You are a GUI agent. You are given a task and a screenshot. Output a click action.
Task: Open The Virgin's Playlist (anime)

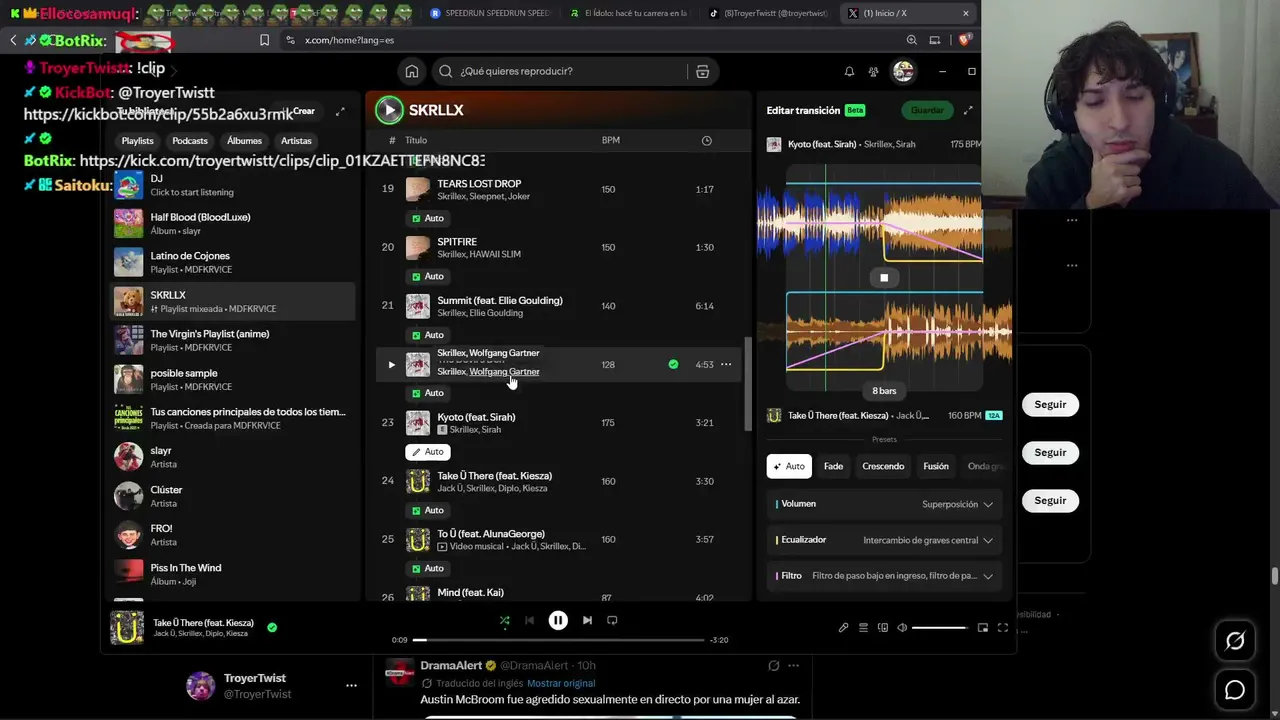coord(233,340)
